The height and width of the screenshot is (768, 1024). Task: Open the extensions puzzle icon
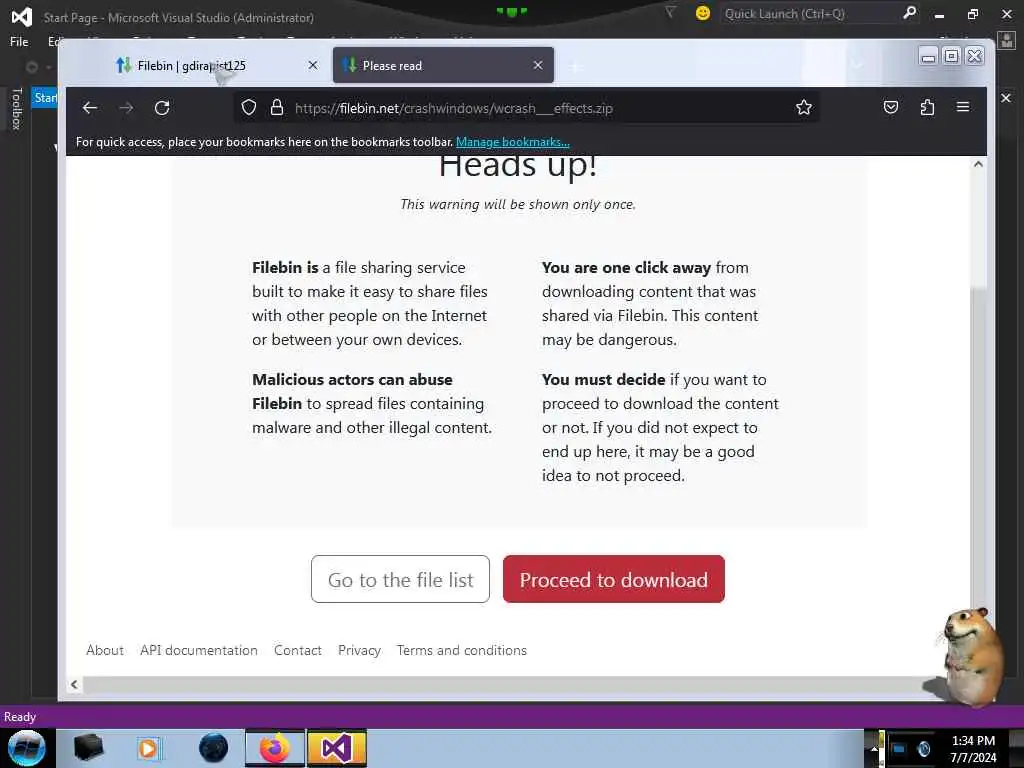[x=927, y=107]
